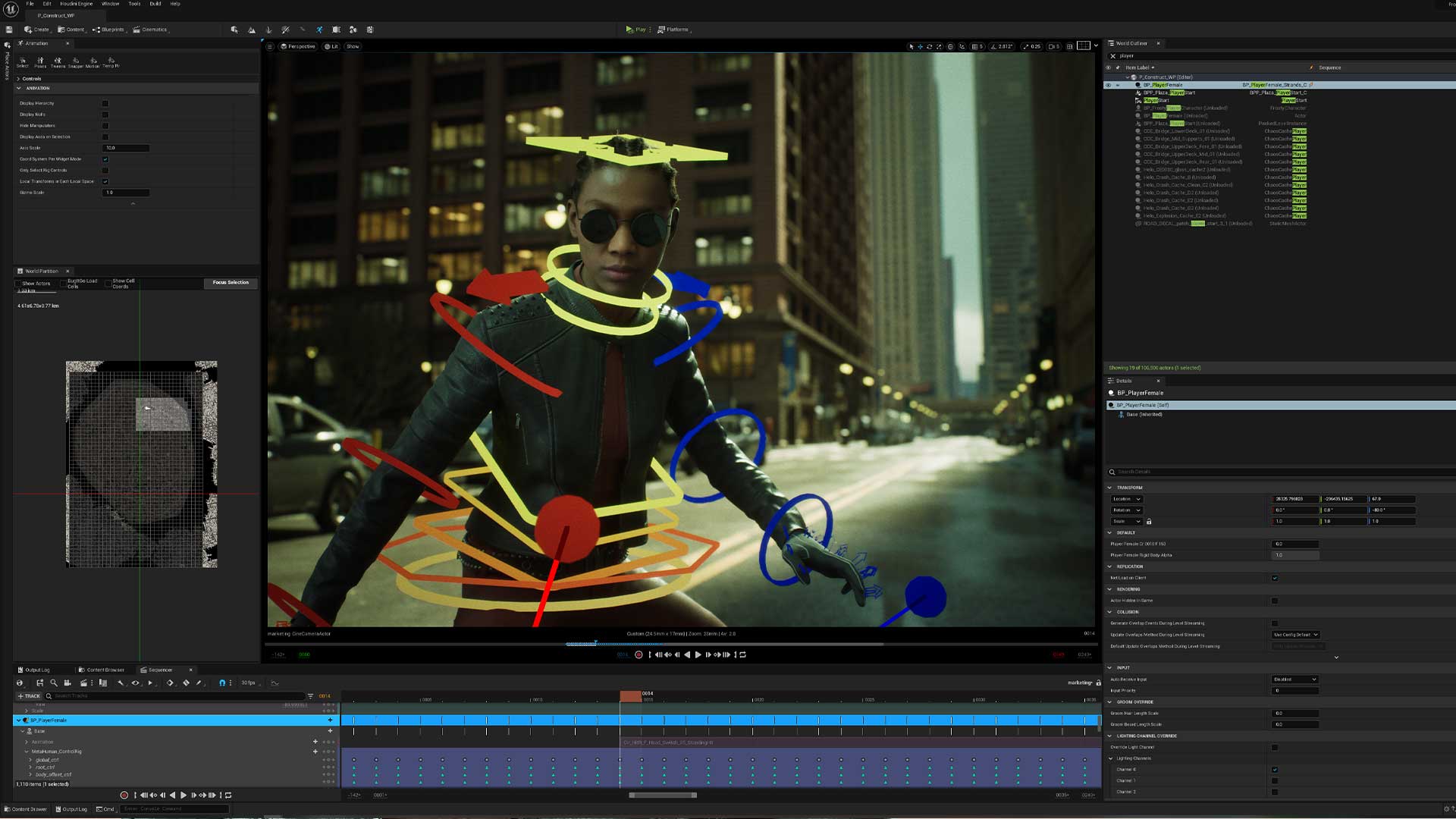Choose the scale gizmo tool in the viewport toolbar

[x=939, y=46]
